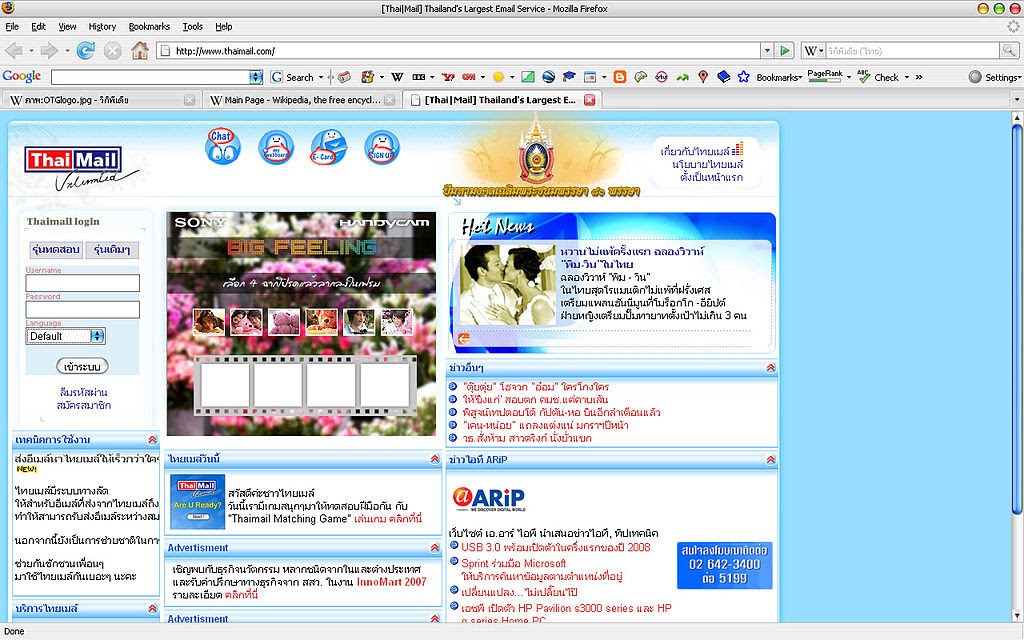Click the รุ่นเดิมๆ button

point(112,250)
